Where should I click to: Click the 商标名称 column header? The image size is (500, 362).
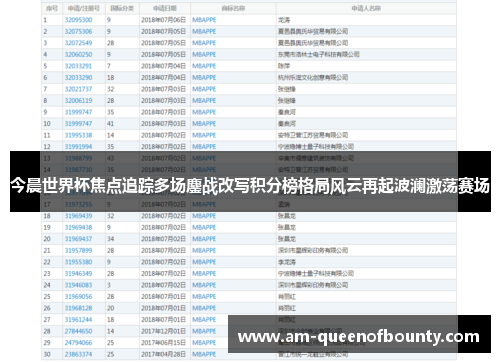pyautogui.click(x=233, y=8)
